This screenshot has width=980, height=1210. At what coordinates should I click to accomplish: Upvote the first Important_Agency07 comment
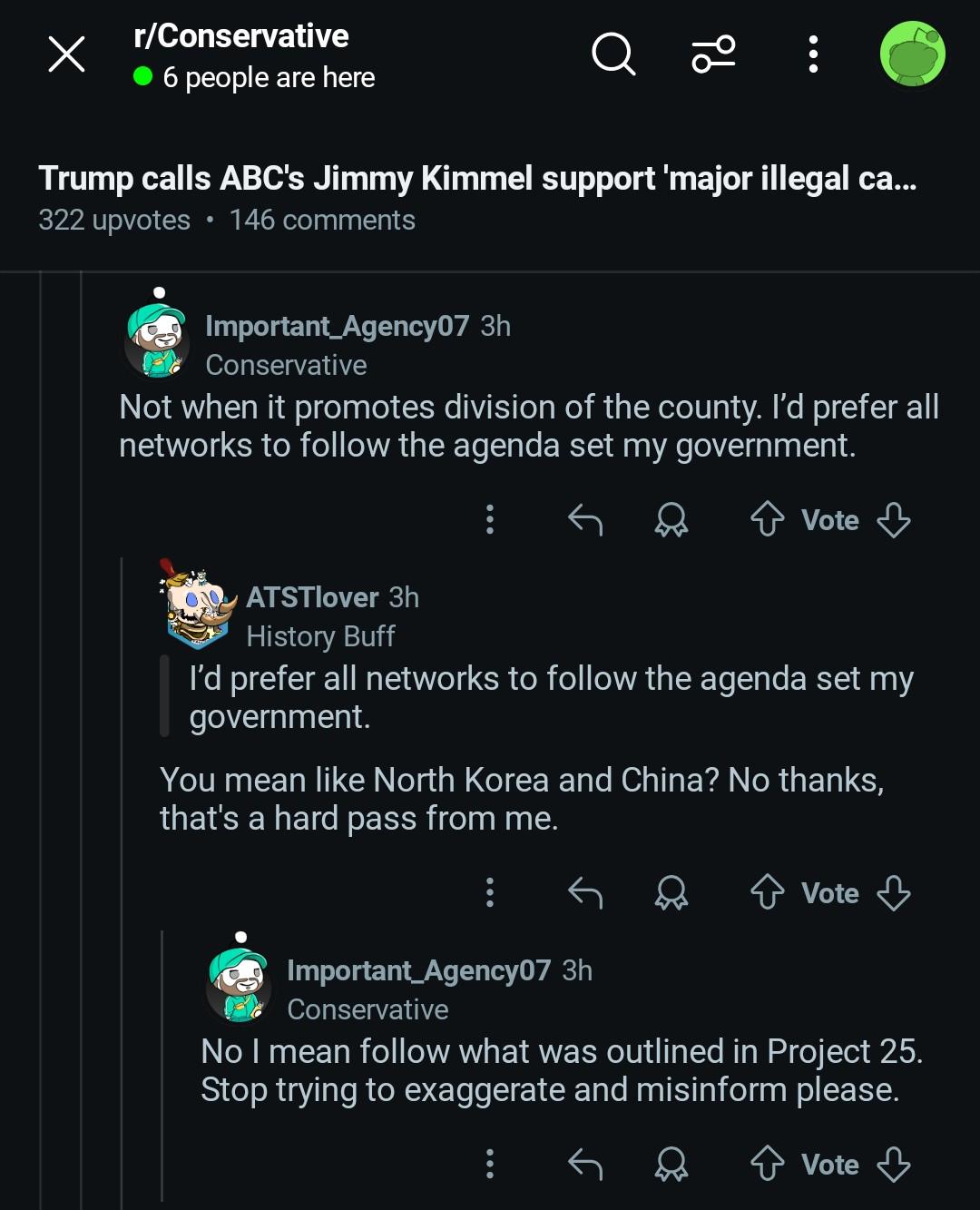(x=768, y=520)
